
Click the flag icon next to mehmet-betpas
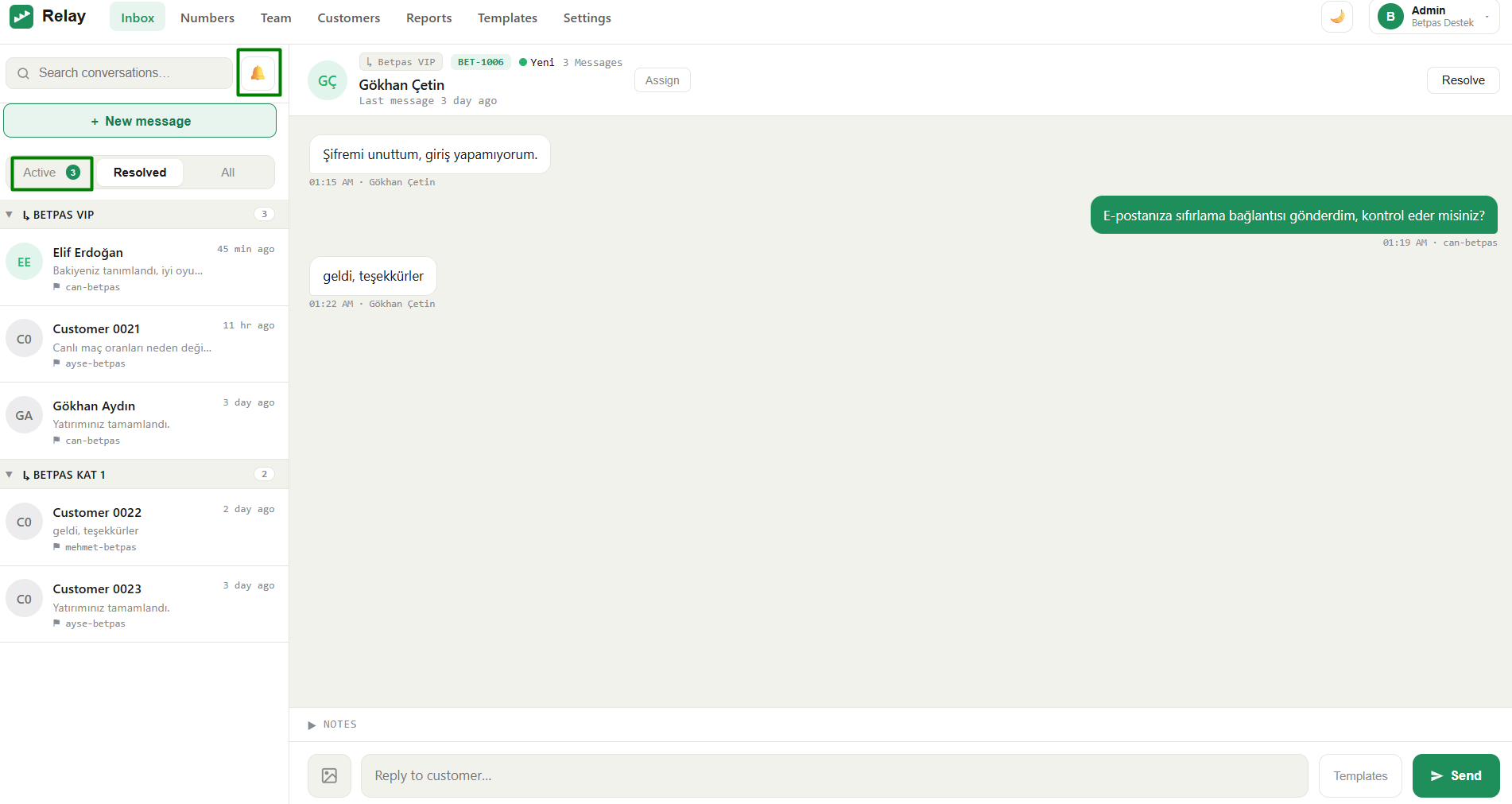pyautogui.click(x=56, y=547)
